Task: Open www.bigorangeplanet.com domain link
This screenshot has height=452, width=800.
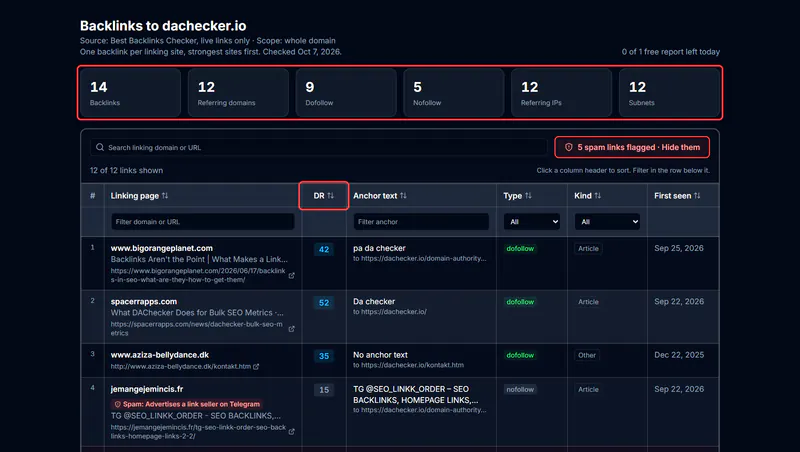Action: 162,248
